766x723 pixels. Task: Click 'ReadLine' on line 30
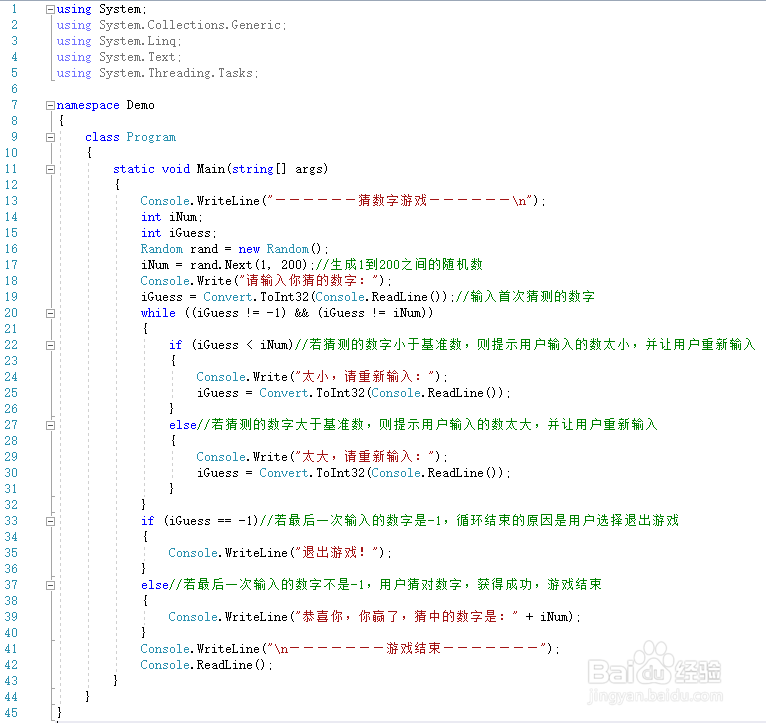(455, 473)
